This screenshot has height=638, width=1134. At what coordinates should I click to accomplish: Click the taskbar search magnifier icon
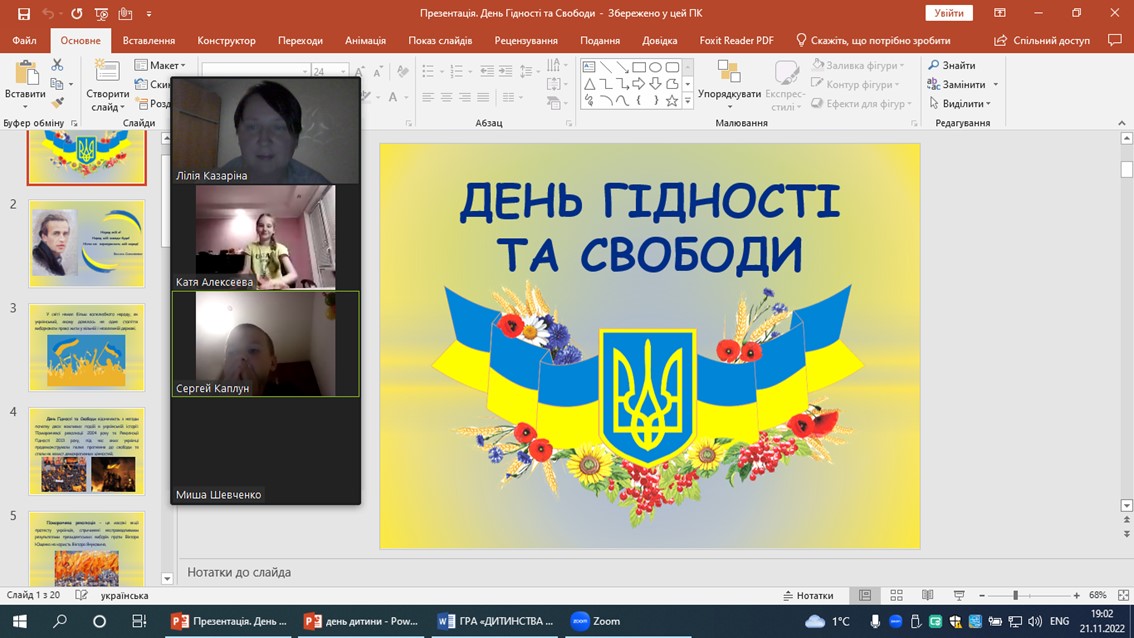(60, 621)
